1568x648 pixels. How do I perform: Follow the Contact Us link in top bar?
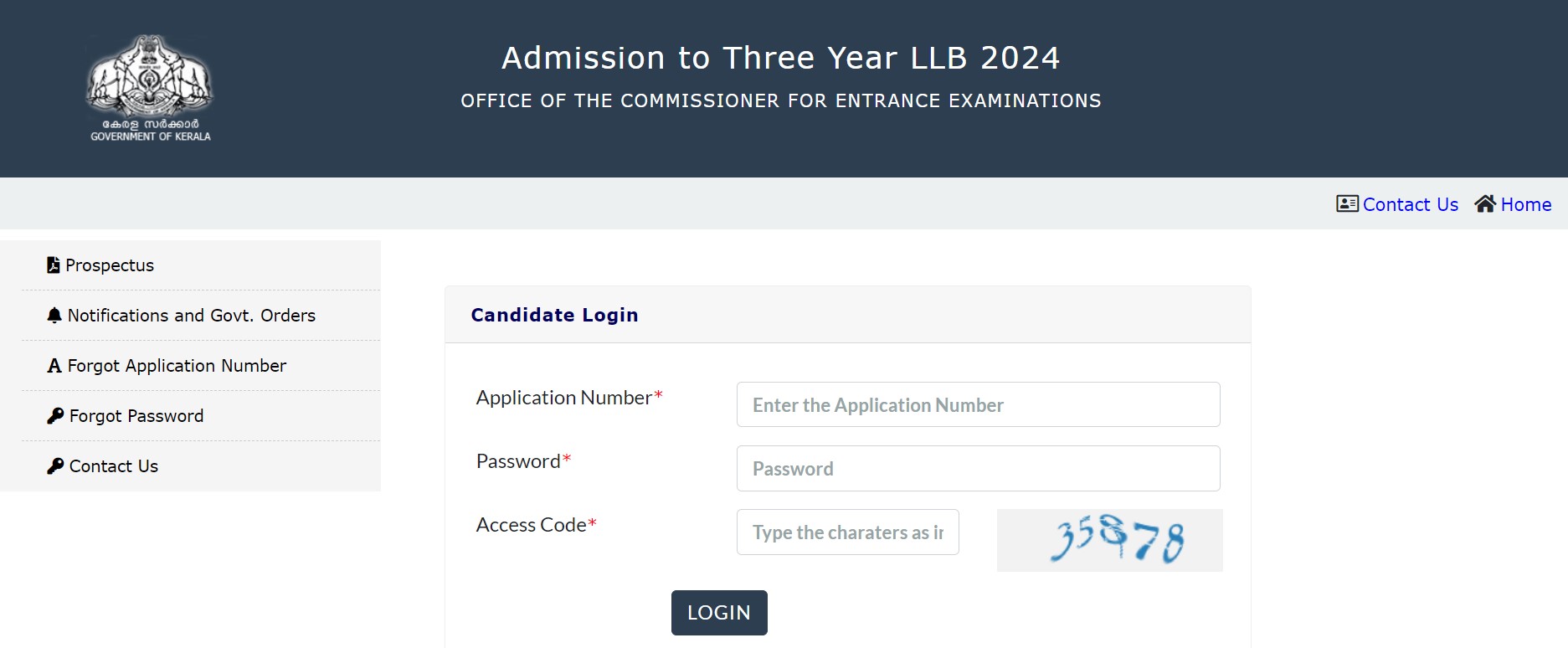point(1410,205)
